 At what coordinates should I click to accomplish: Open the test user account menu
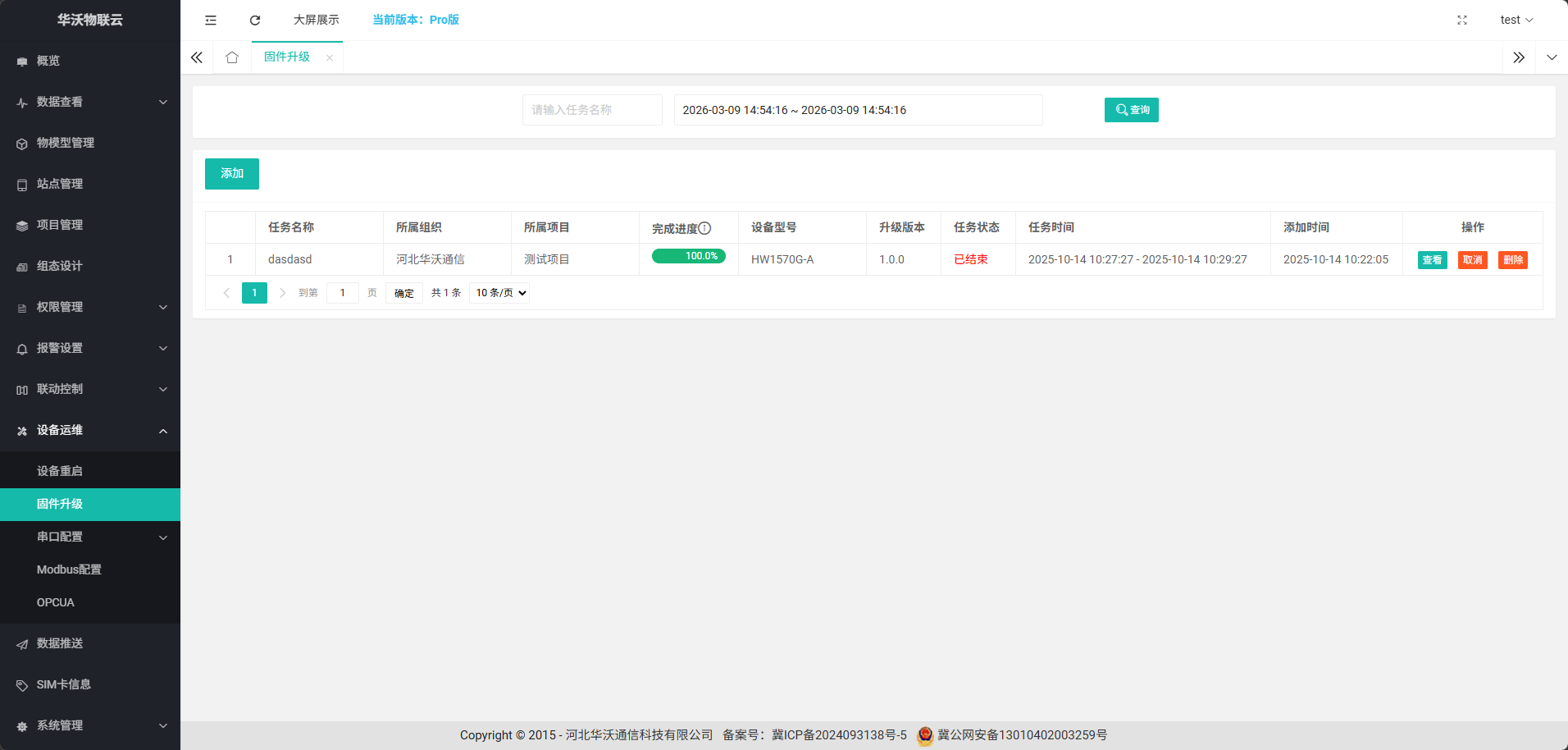pos(1516,20)
